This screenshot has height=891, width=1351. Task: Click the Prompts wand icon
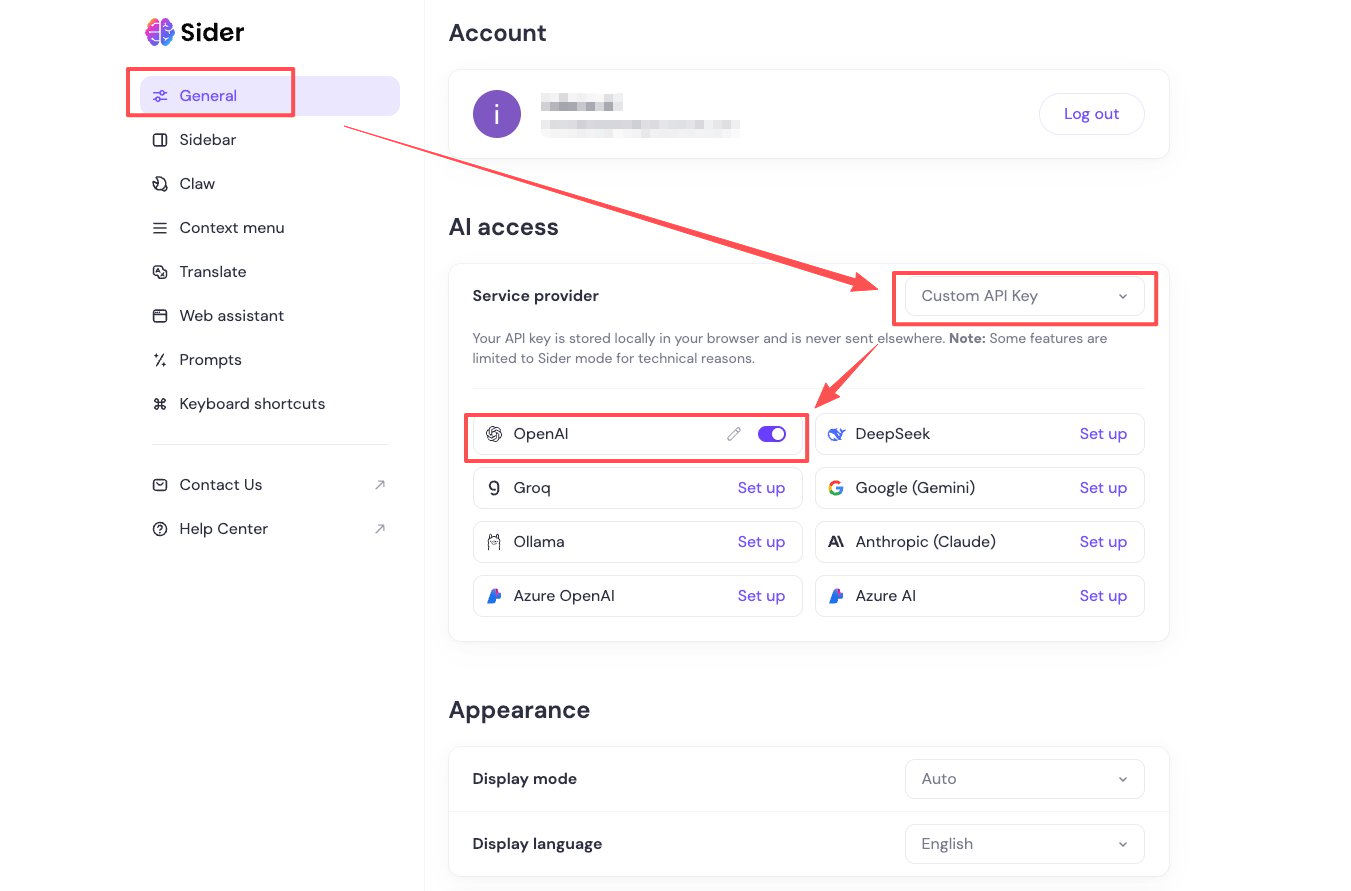[160, 360]
